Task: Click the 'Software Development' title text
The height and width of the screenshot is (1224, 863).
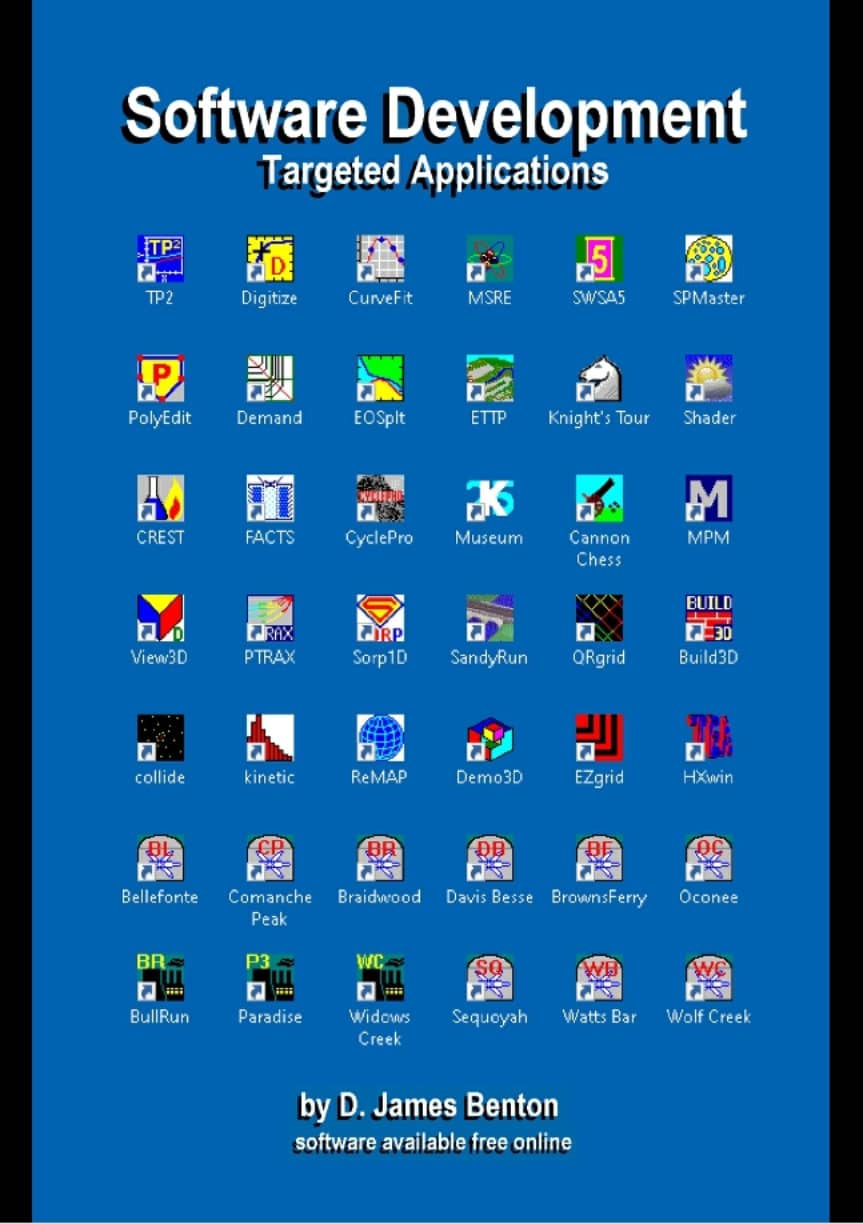Action: coord(434,115)
